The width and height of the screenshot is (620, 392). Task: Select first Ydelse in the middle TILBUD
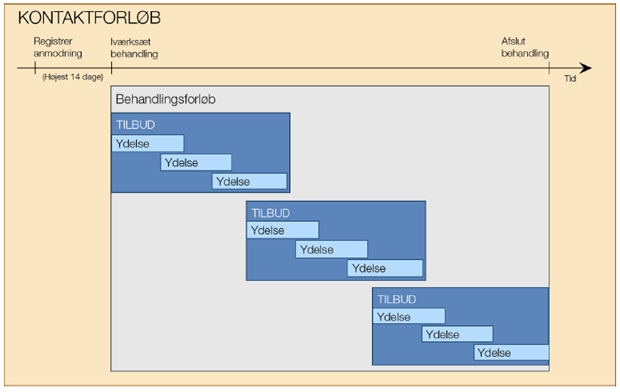[283, 230]
